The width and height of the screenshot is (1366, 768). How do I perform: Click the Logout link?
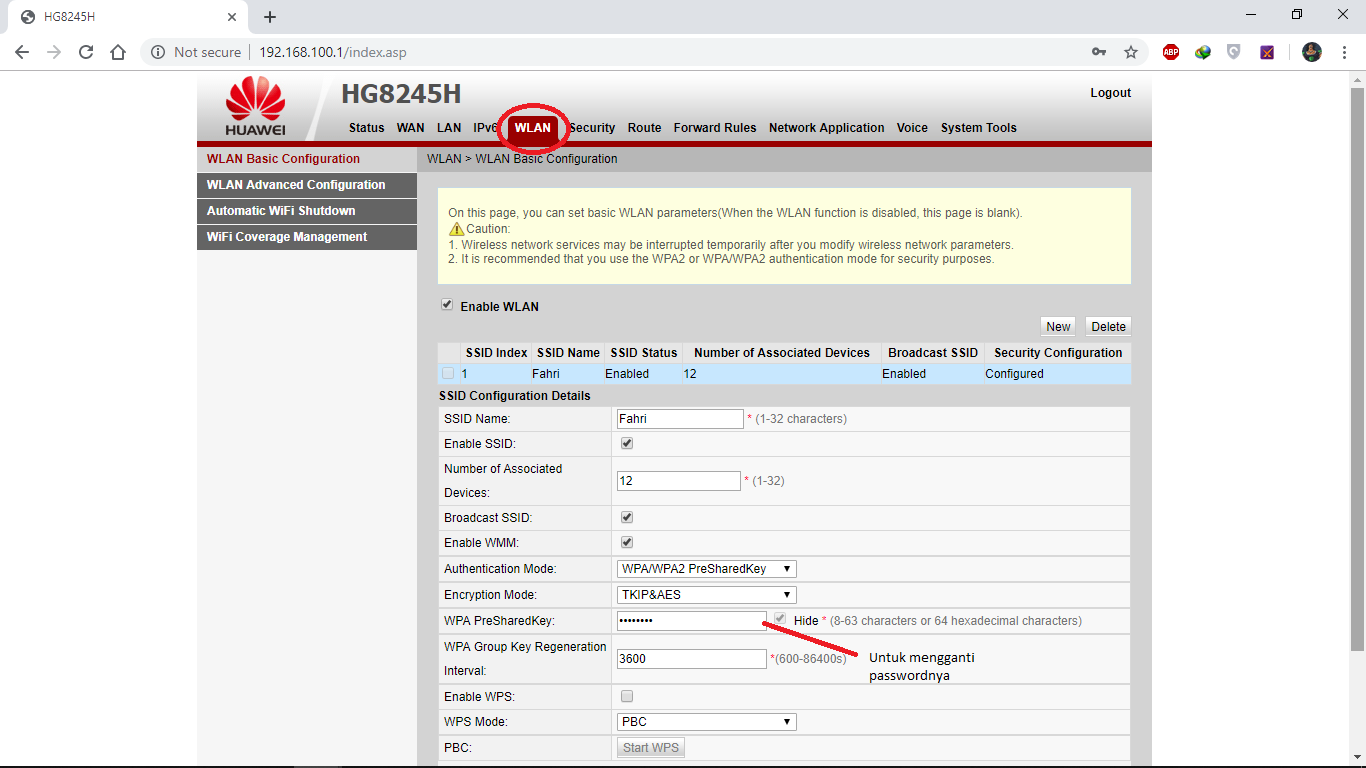click(x=1110, y=93)
